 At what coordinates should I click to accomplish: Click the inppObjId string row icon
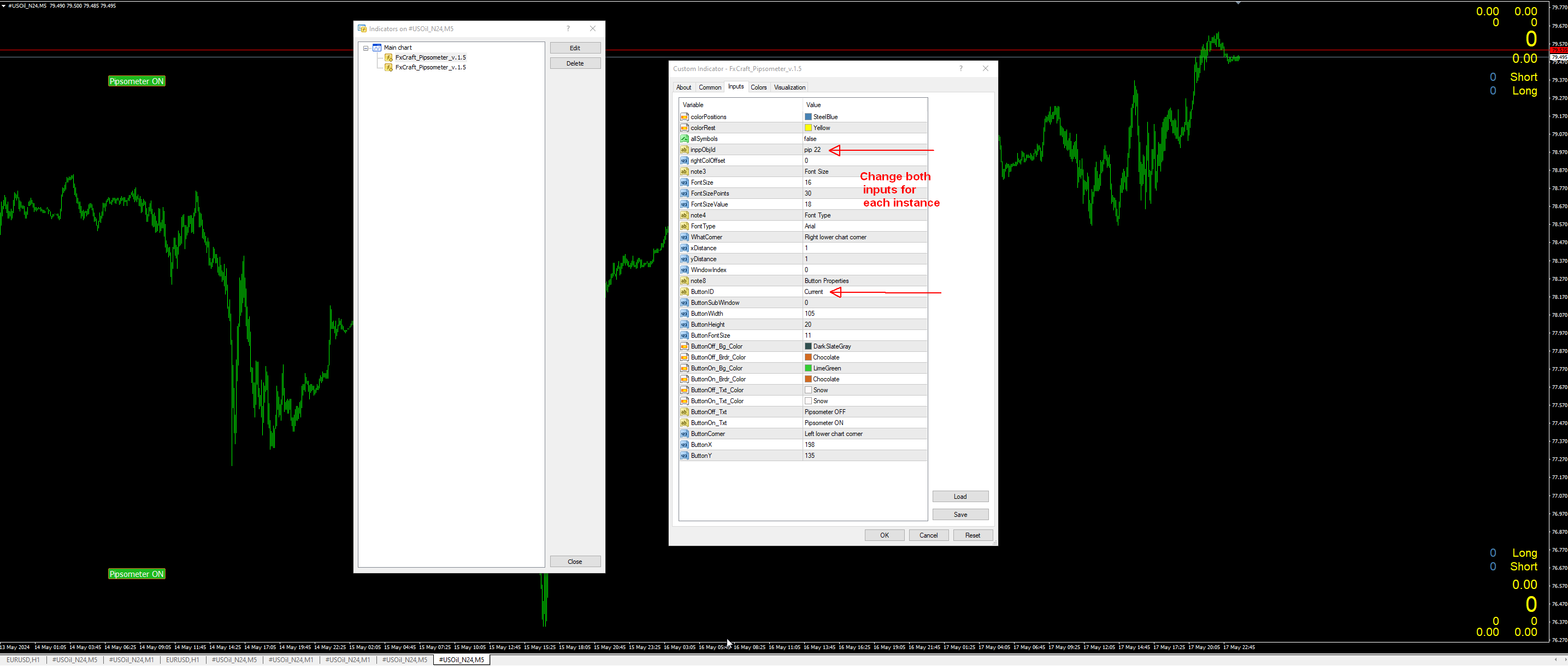pos(684,150)
